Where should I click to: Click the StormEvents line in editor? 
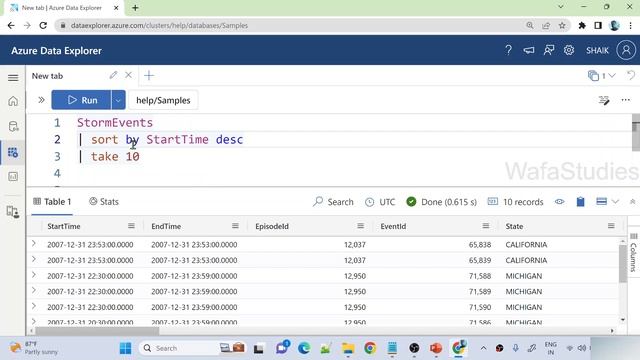click(x=115, y=122)
